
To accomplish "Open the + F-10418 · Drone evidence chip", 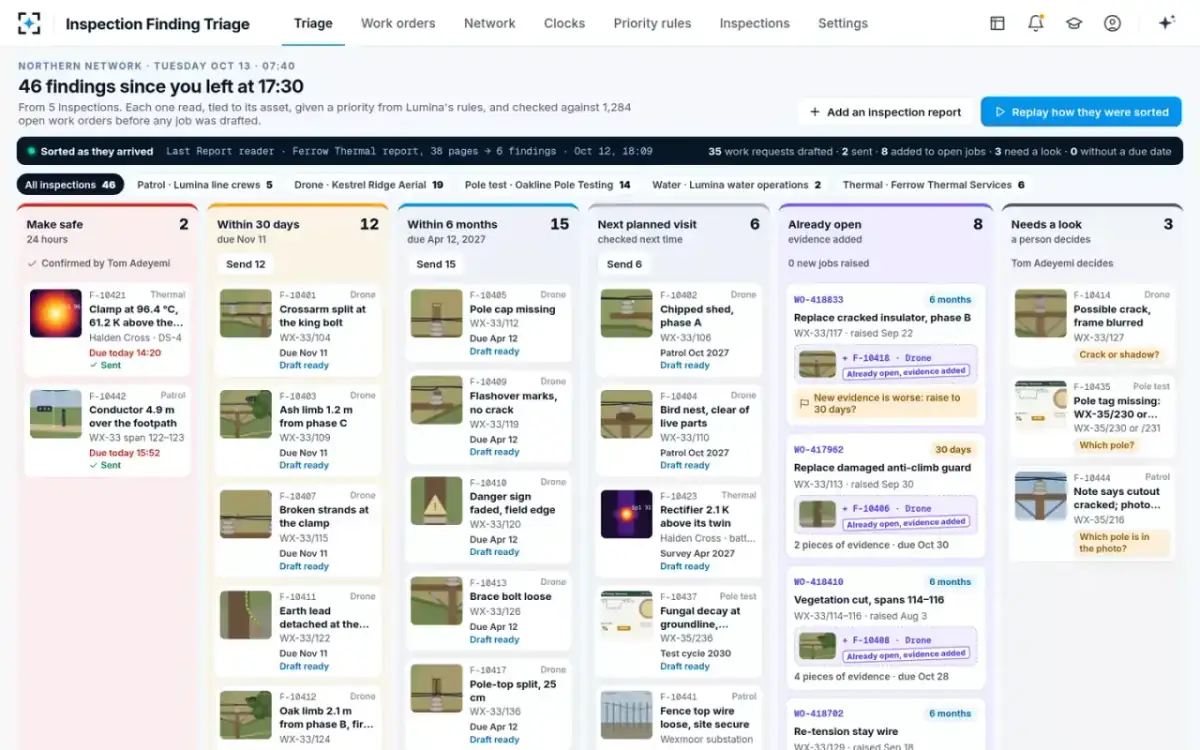I will point(885,363).
